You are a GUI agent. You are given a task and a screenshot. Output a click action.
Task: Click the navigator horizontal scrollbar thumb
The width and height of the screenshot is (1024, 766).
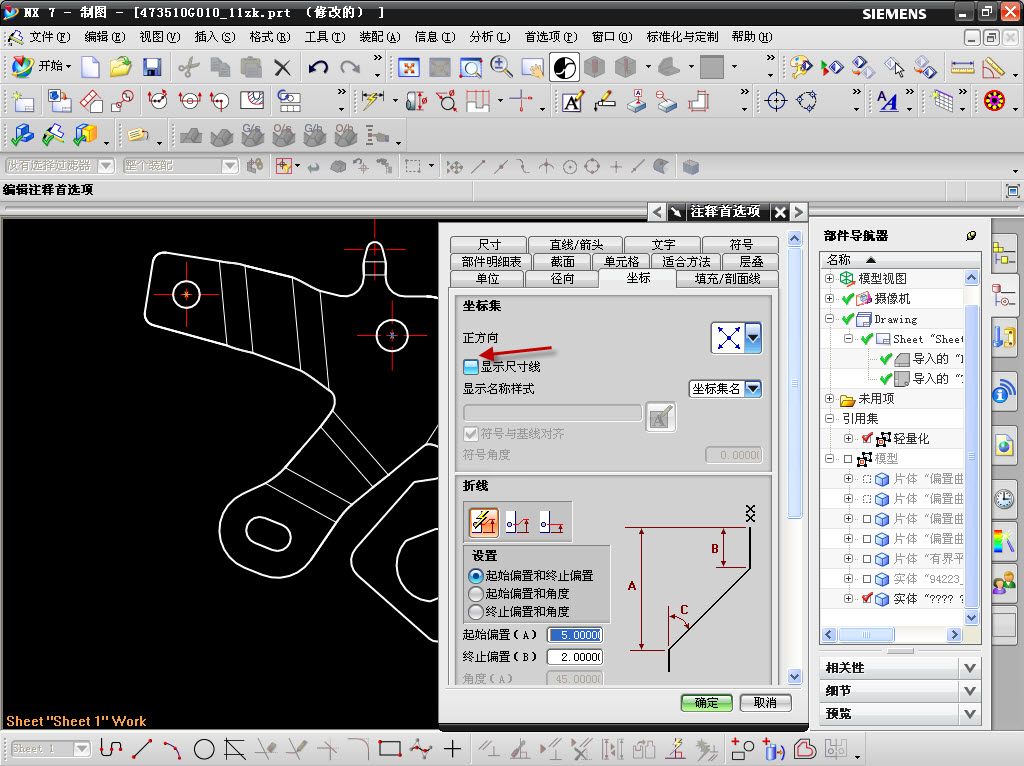[x=866, y=634]
